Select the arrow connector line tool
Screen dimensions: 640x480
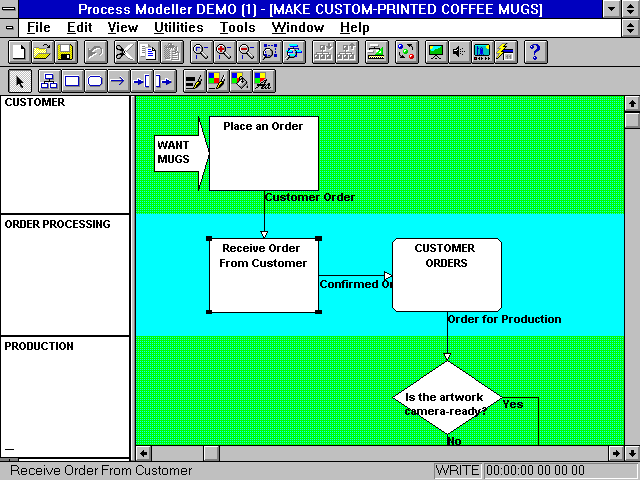click(x=117, y=82)
